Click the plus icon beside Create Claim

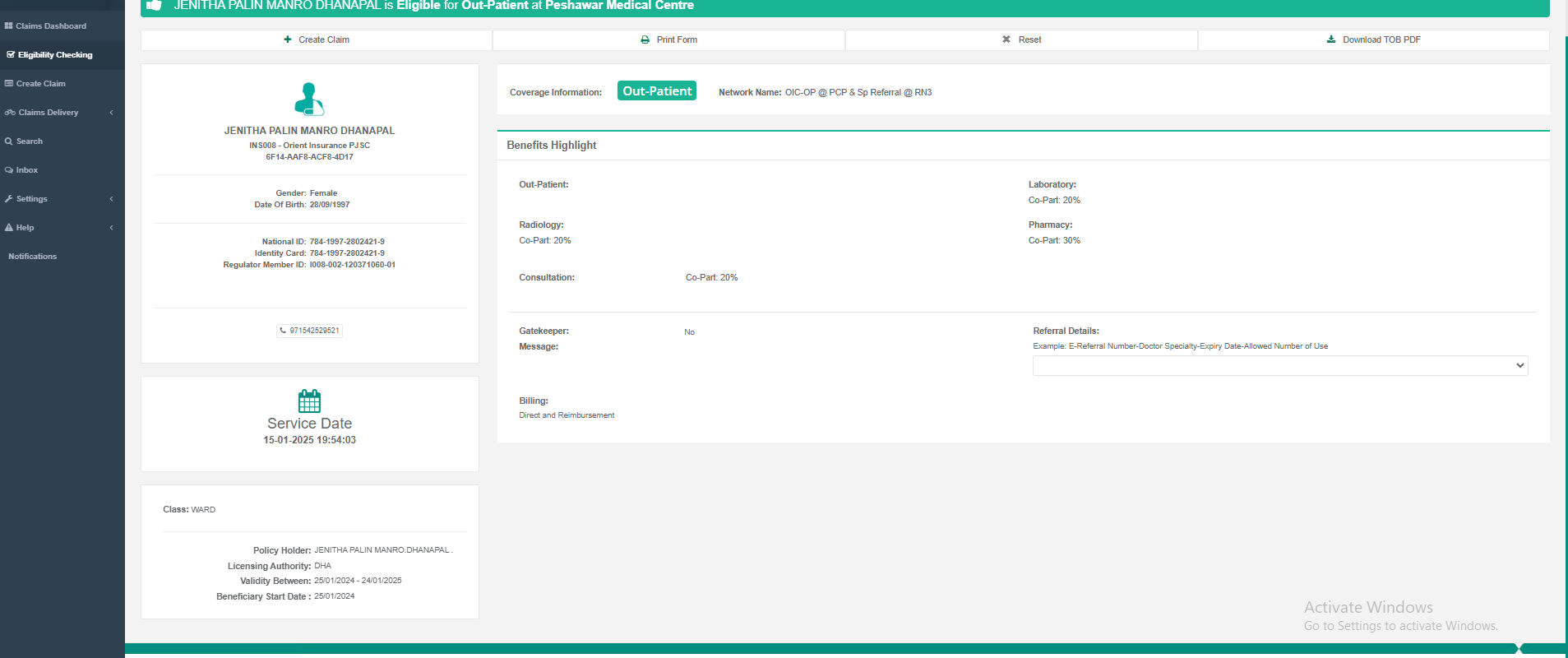(x=288, y=39)
